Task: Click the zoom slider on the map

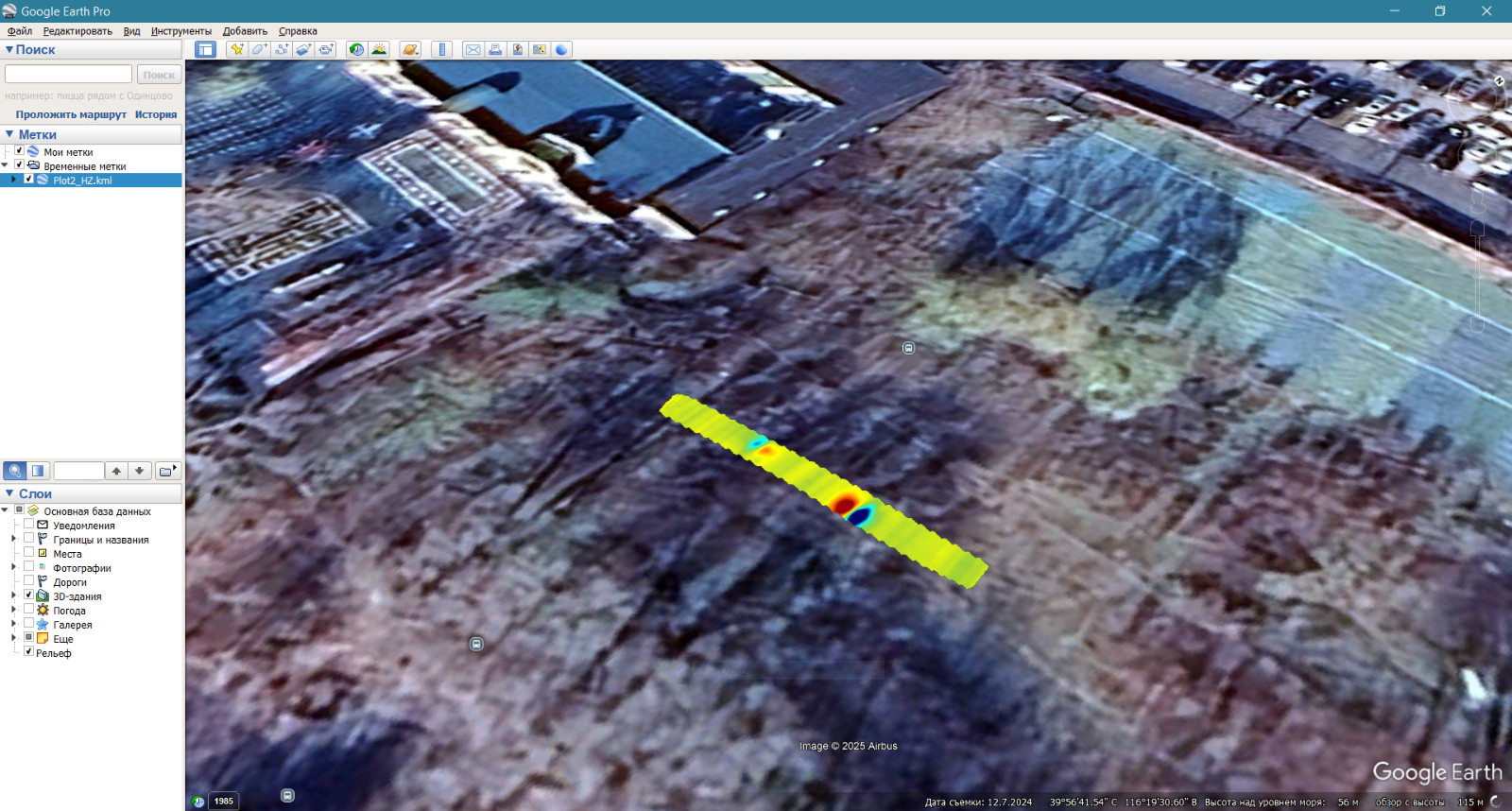Action: 1477,274
